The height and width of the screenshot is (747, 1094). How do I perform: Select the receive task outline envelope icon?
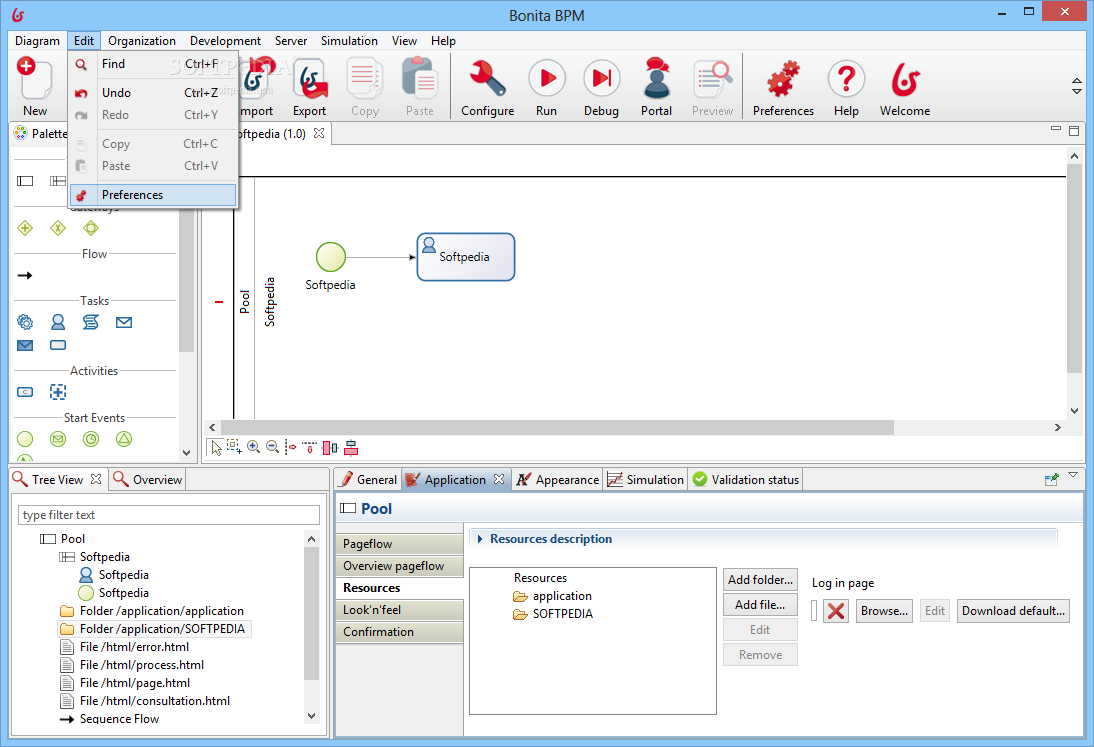124,322
